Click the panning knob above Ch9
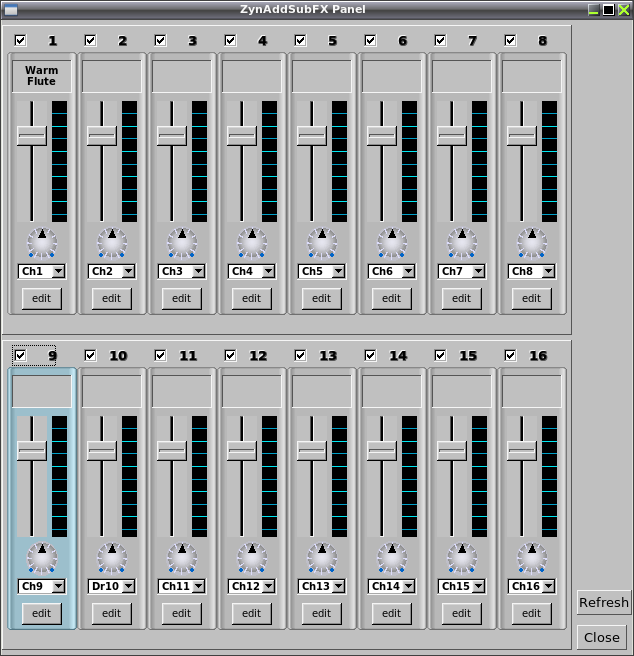This screenshot has height=656, width=634. pos(42,558)
